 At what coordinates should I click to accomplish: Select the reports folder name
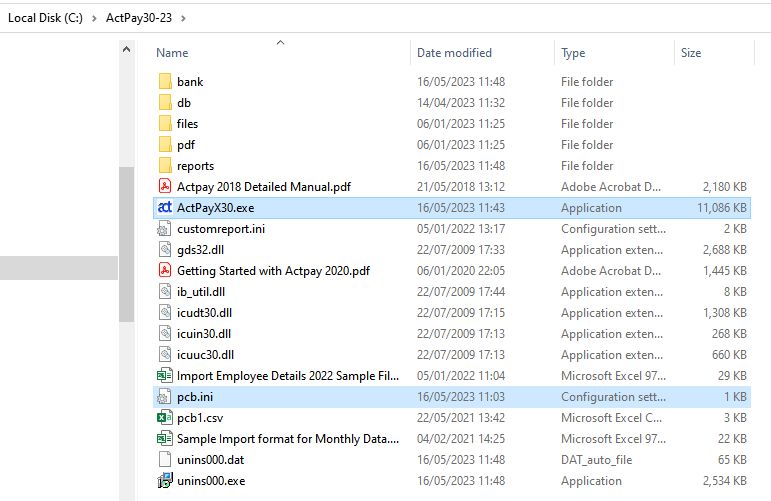(195, 166)
